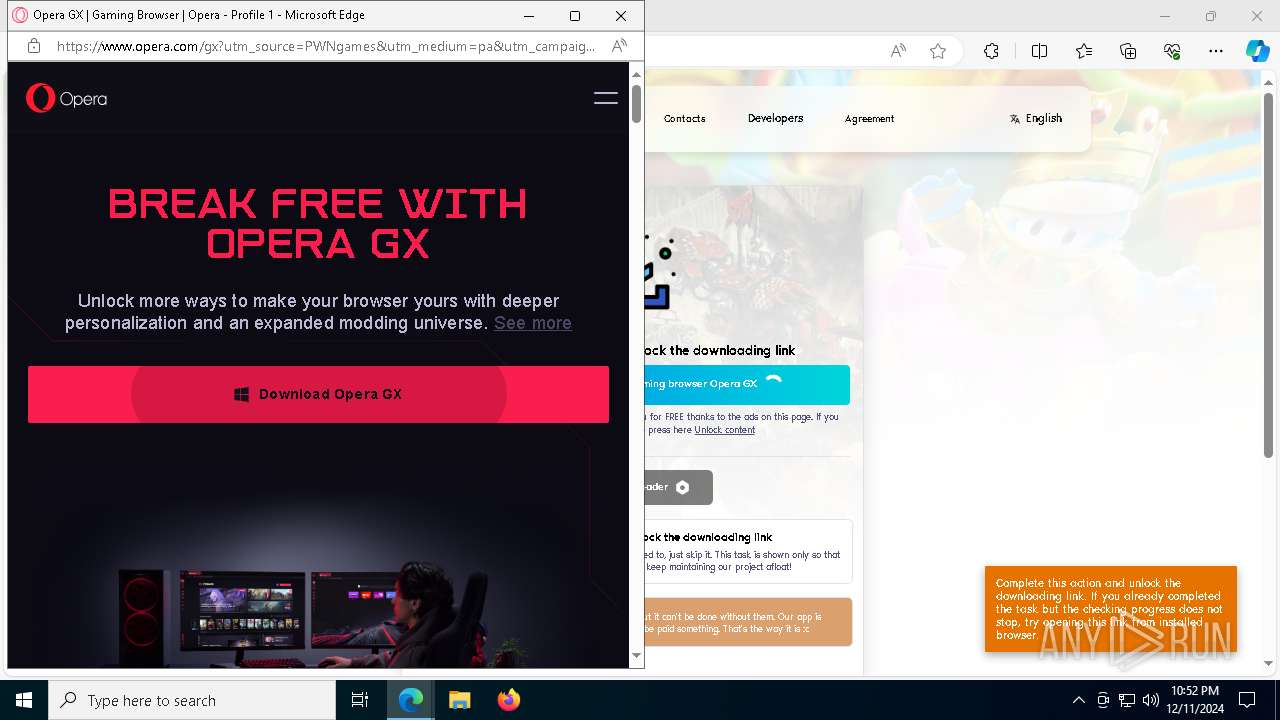Open the Opera hamburger menu
The image size is (1280, 720).
click(x=605, y=98)
